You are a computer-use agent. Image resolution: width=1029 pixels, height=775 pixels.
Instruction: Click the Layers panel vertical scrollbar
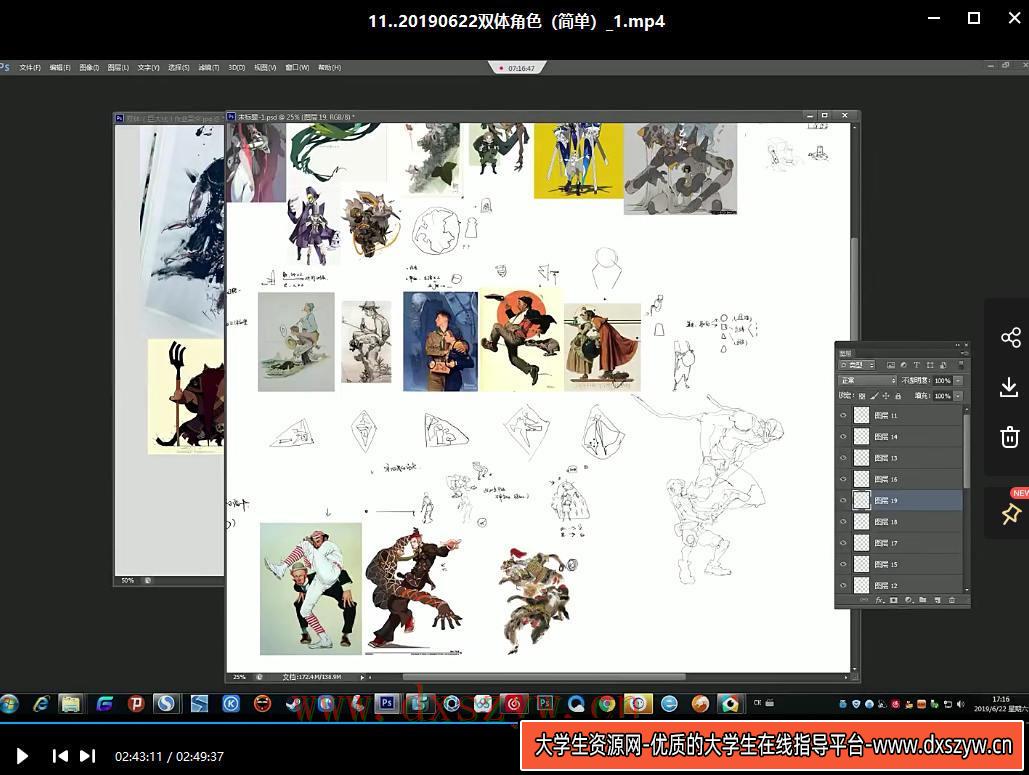pyautogui.click(x=966, y=450)
